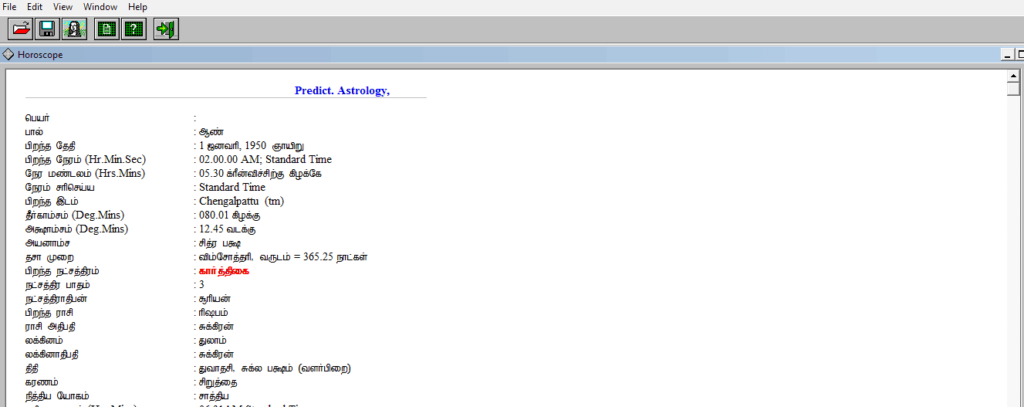
Task: Click the நட்சத்திர பாதம் label
Action: (x=57, y=285)
